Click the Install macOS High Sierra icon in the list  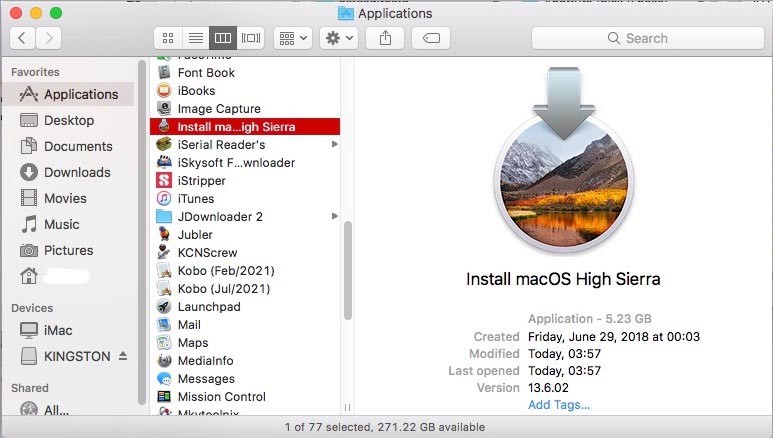click(x=164, y=127)
